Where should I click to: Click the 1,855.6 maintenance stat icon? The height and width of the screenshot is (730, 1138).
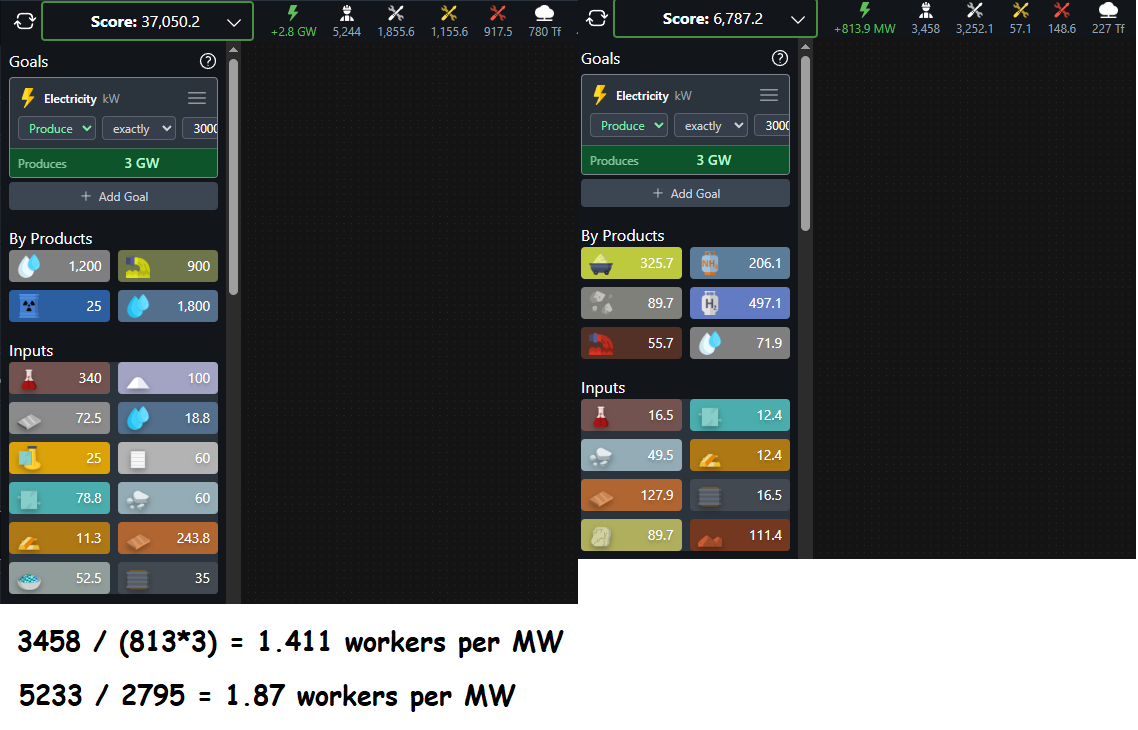point(396,12)
